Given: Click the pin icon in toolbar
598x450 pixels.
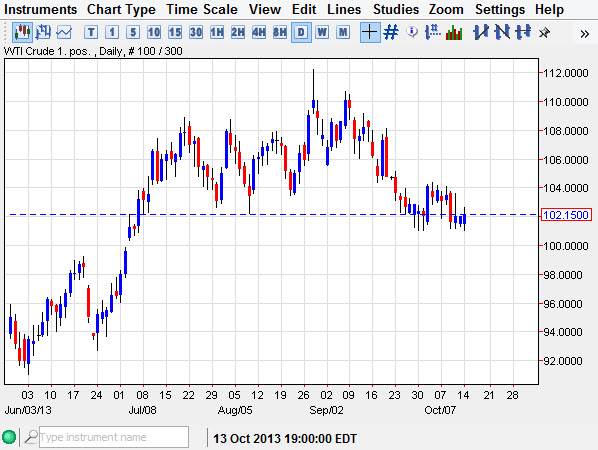Looking at the screenshot, I should (544, 33).
